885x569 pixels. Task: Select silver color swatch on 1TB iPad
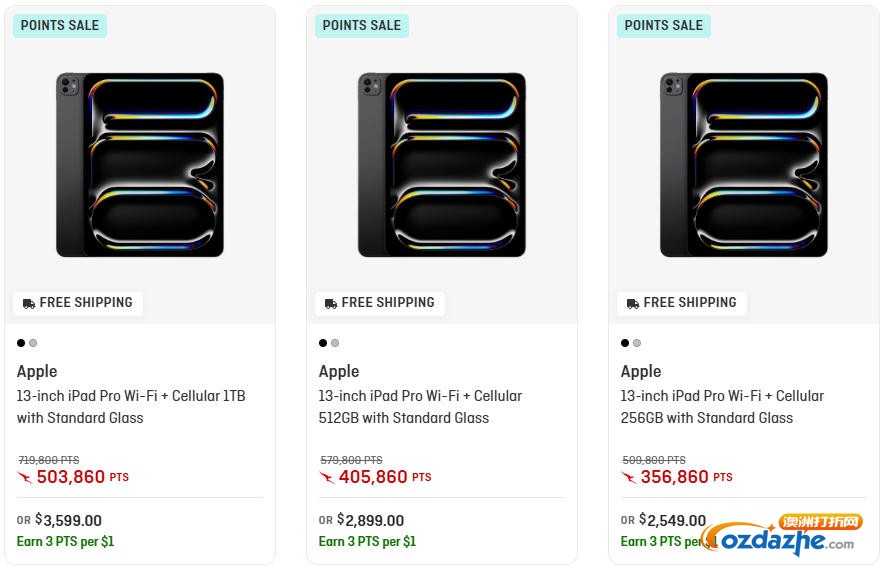tap(33, 343)
